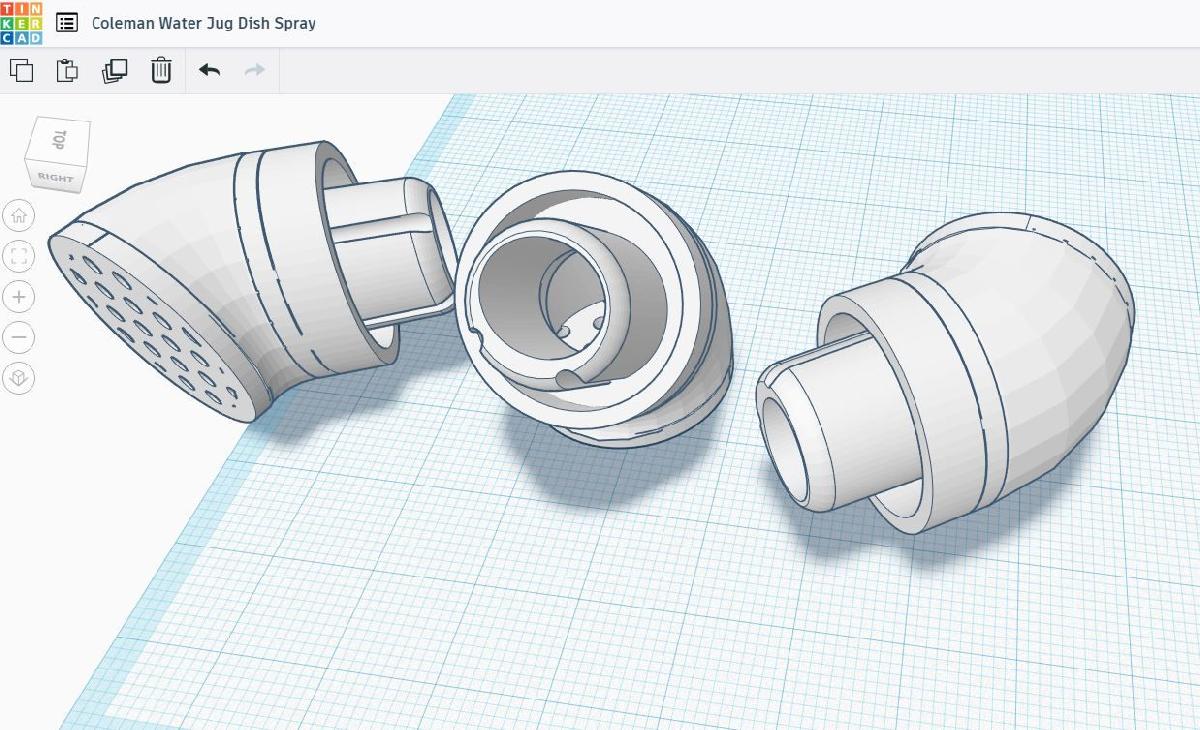Duplicate and repeat the selected shape
Screen dimensions: 1200x730
(x=114, y=70)
